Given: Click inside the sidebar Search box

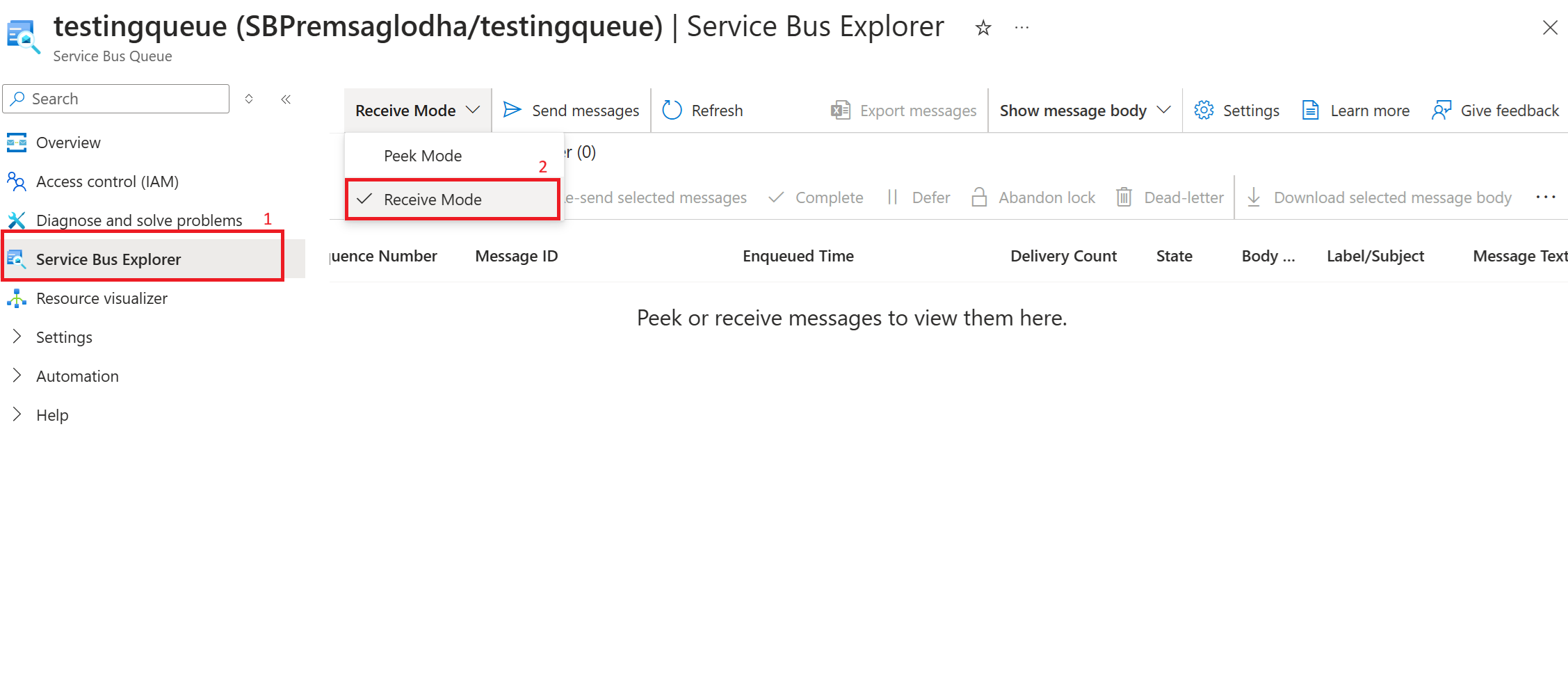Looking at the screenshot, I should click(x=116, y=99).
